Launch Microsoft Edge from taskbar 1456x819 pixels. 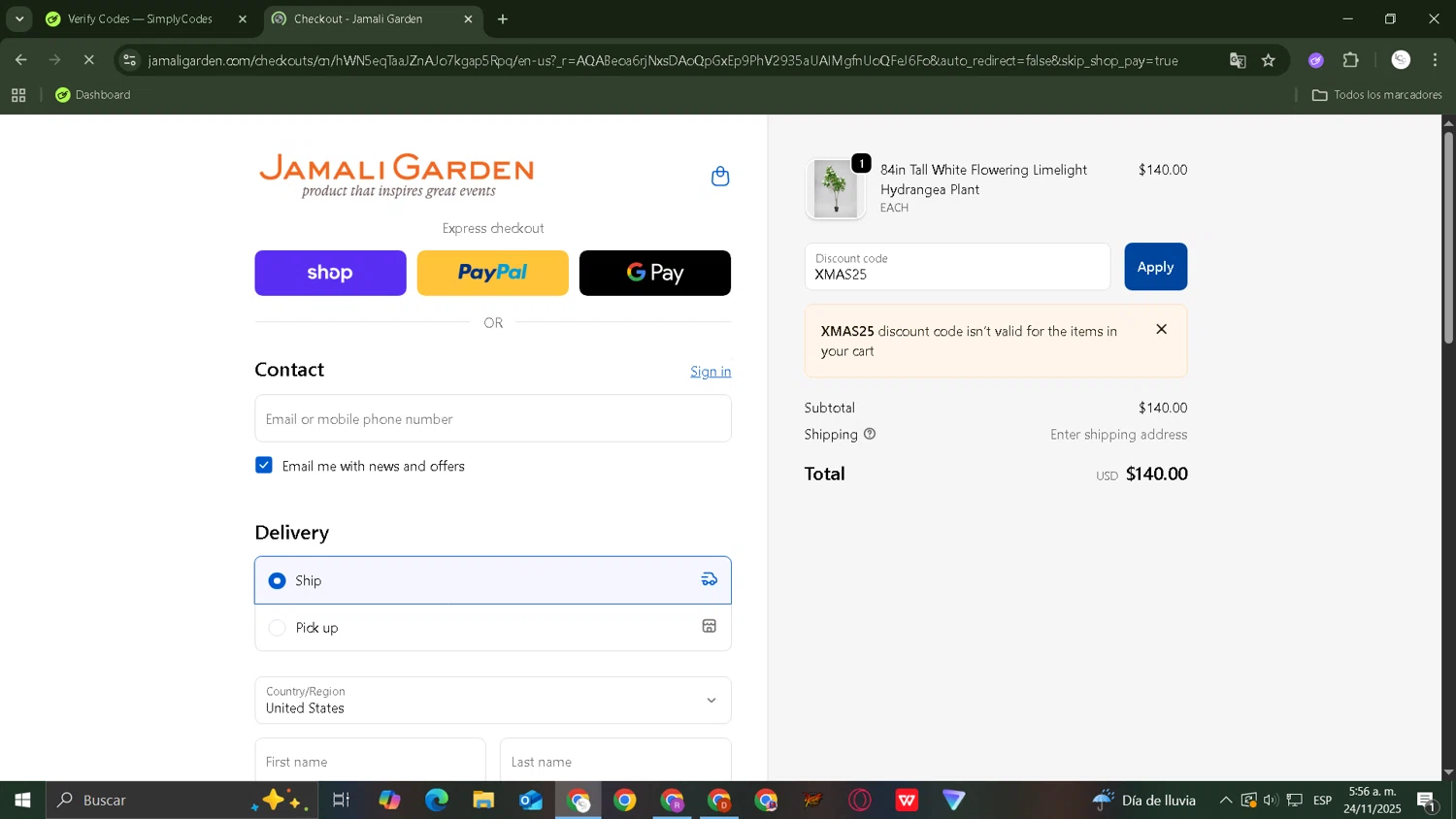coord(437,801)
